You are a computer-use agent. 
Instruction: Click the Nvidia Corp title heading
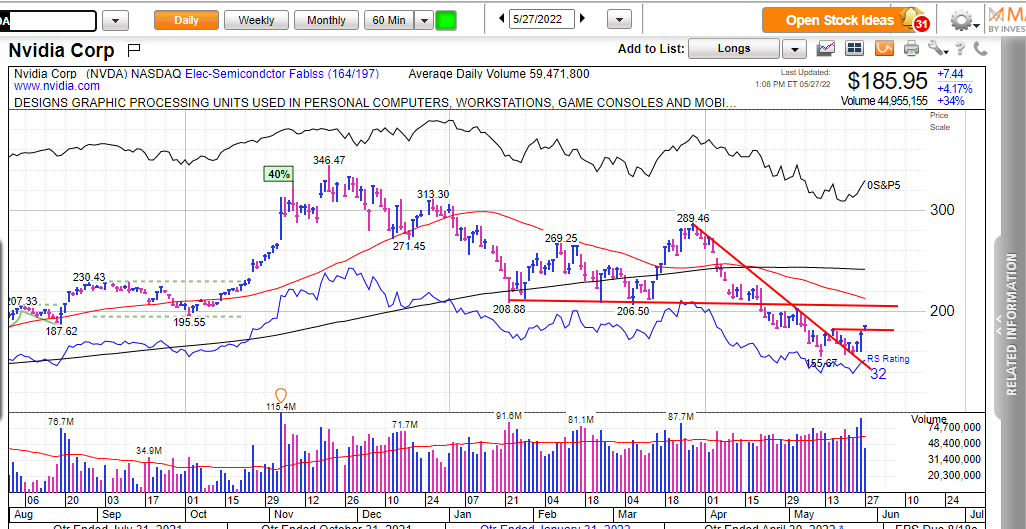[62, 50]
